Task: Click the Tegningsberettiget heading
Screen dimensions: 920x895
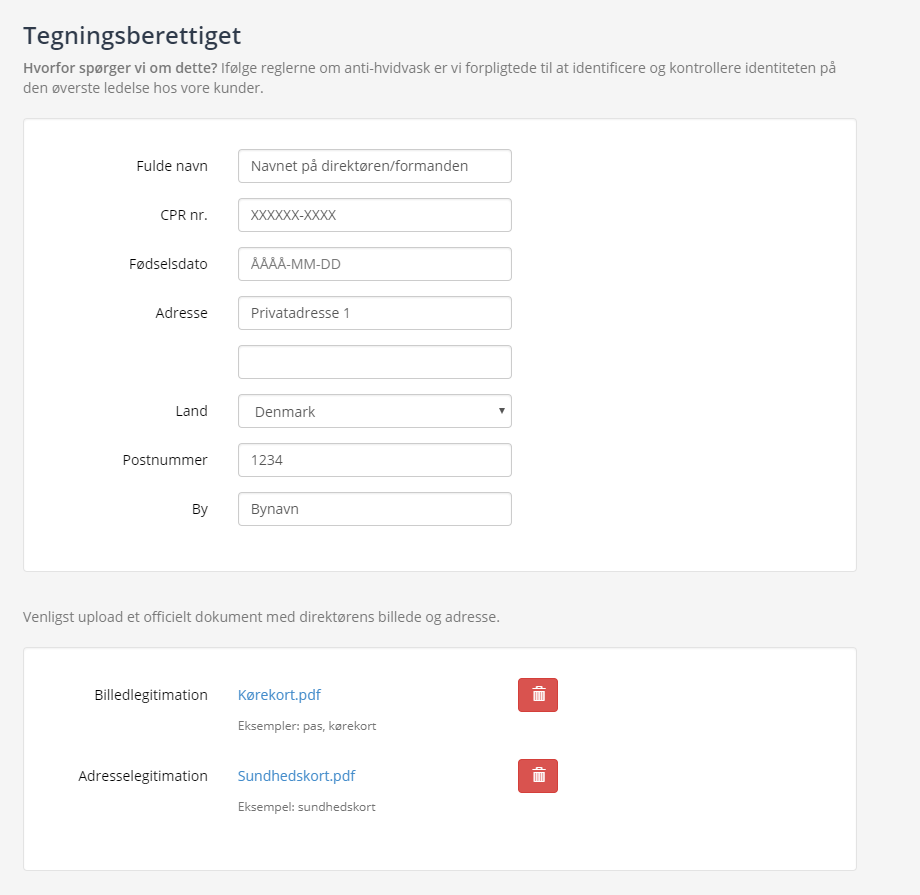Action: (132, 36)
